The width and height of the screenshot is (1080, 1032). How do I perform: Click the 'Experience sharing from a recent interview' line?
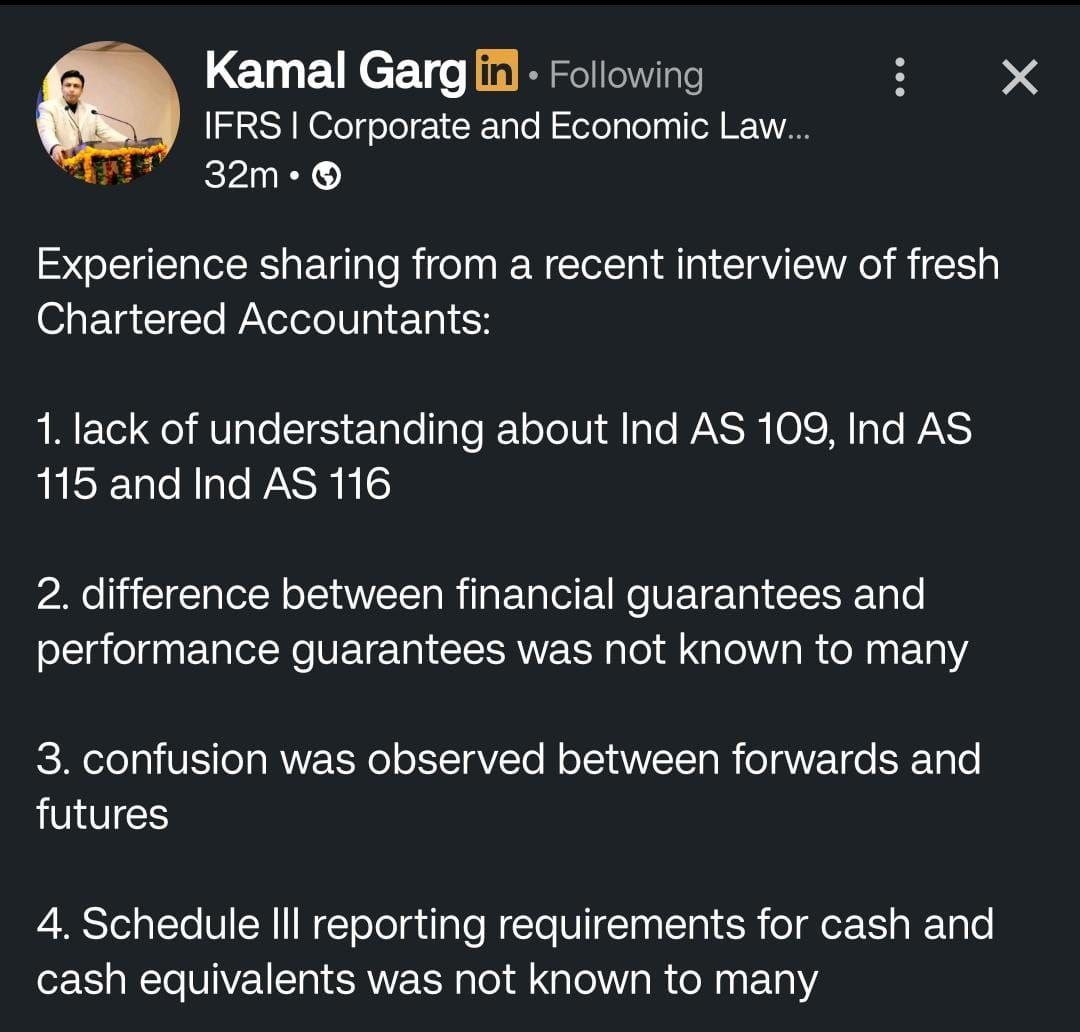click(517, 265)
